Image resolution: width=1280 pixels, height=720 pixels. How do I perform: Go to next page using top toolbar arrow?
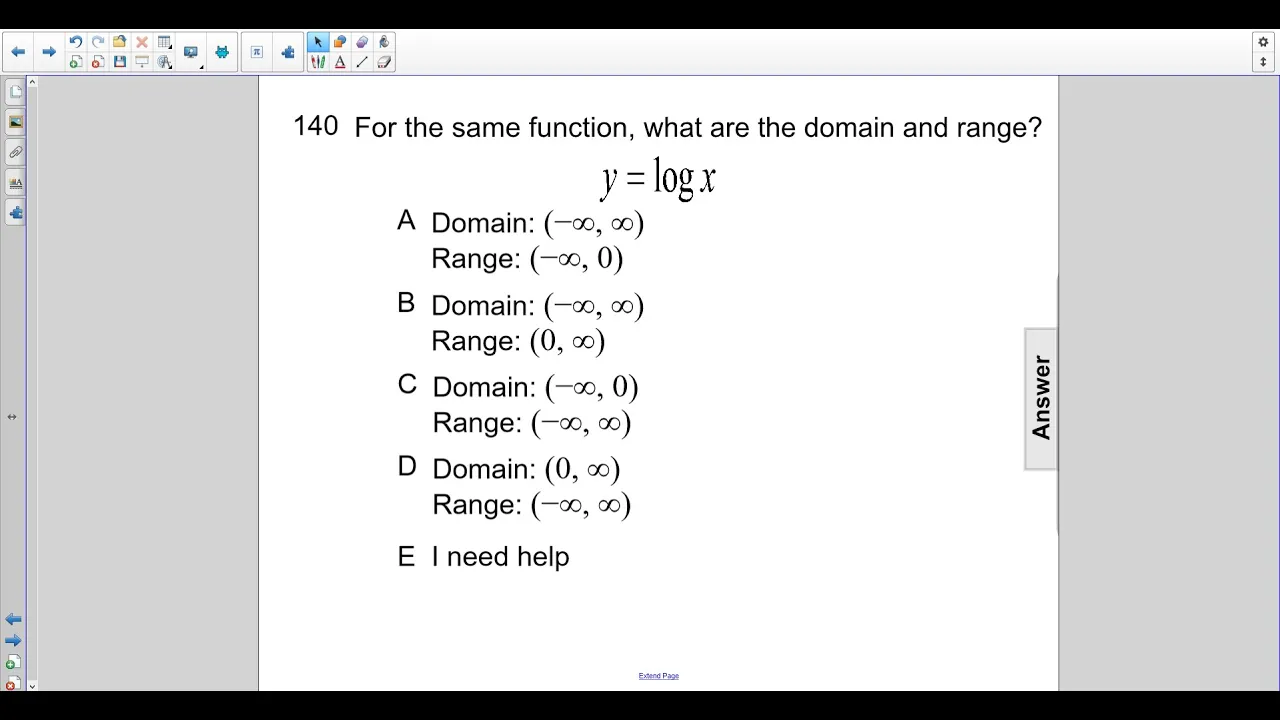coord(49,52)
